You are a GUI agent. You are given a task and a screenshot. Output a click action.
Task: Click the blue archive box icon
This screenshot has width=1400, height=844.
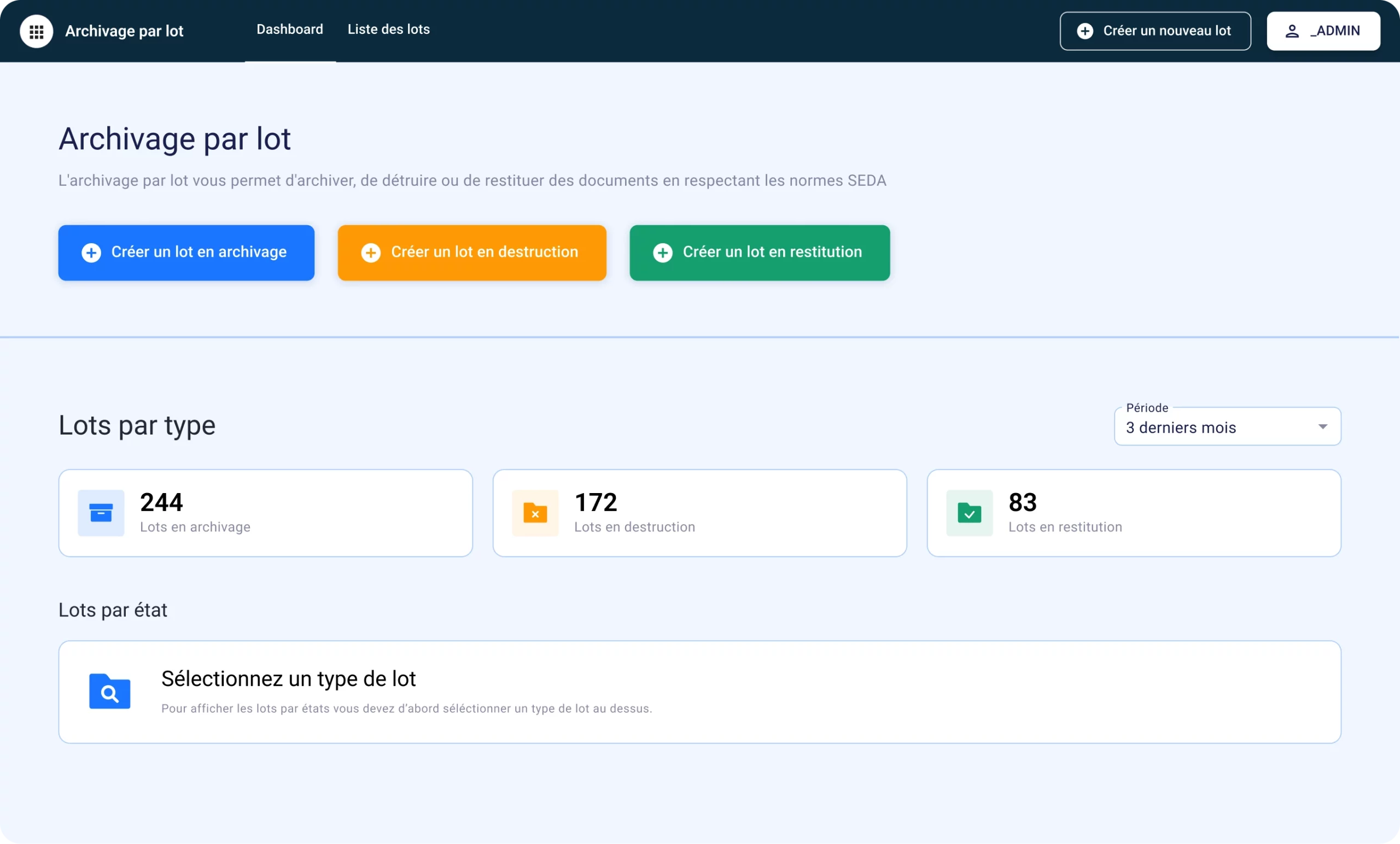tap(101, 513)
